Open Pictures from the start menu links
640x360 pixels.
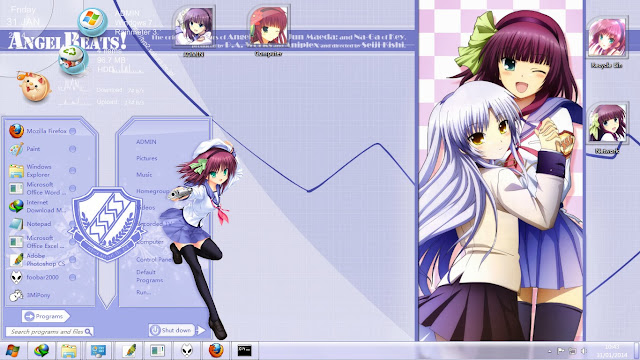tap(147, 158)
